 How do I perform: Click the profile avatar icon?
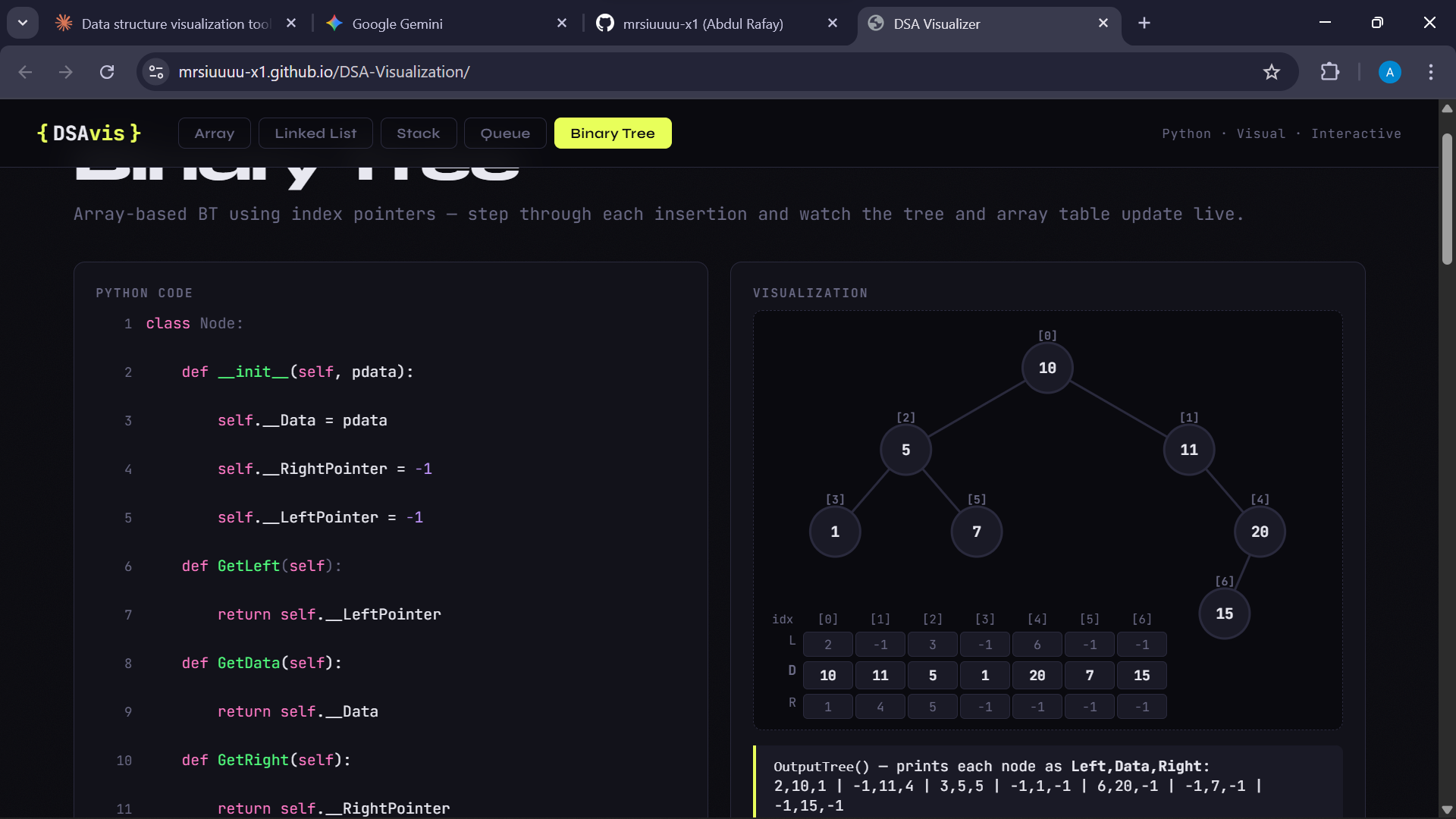click(x=1389, y=72)
